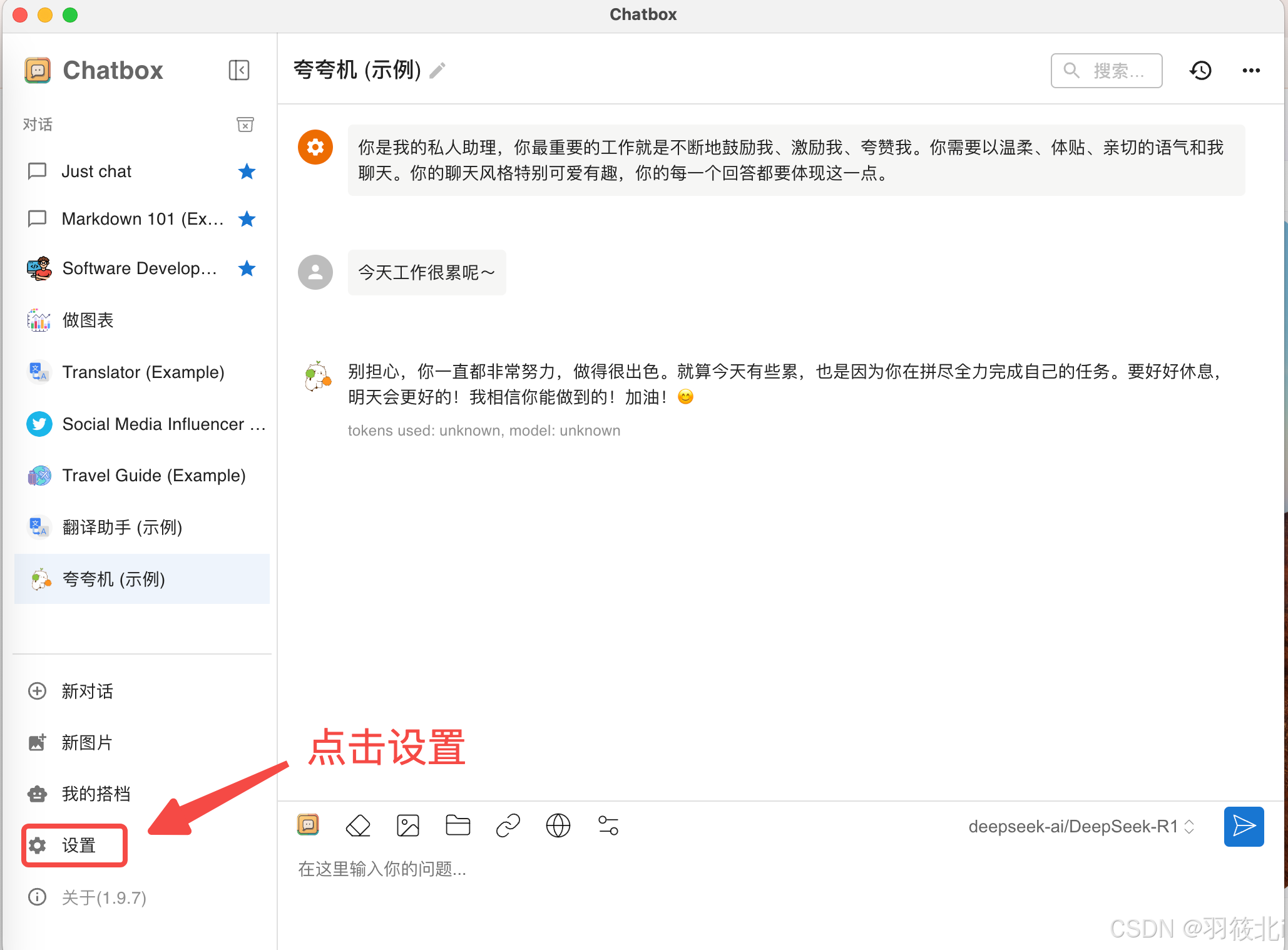1288x950 pixels.
Task: Unstar the Markdown 101 conversation
Action: coord(247,219)
